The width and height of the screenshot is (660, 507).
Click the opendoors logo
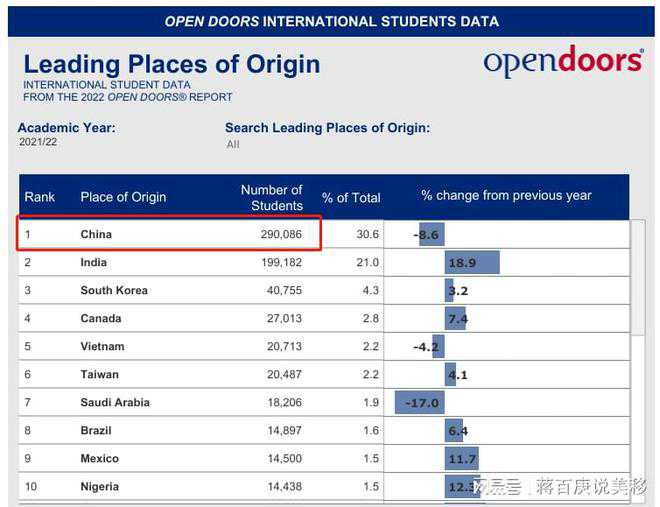coord(563,62)
